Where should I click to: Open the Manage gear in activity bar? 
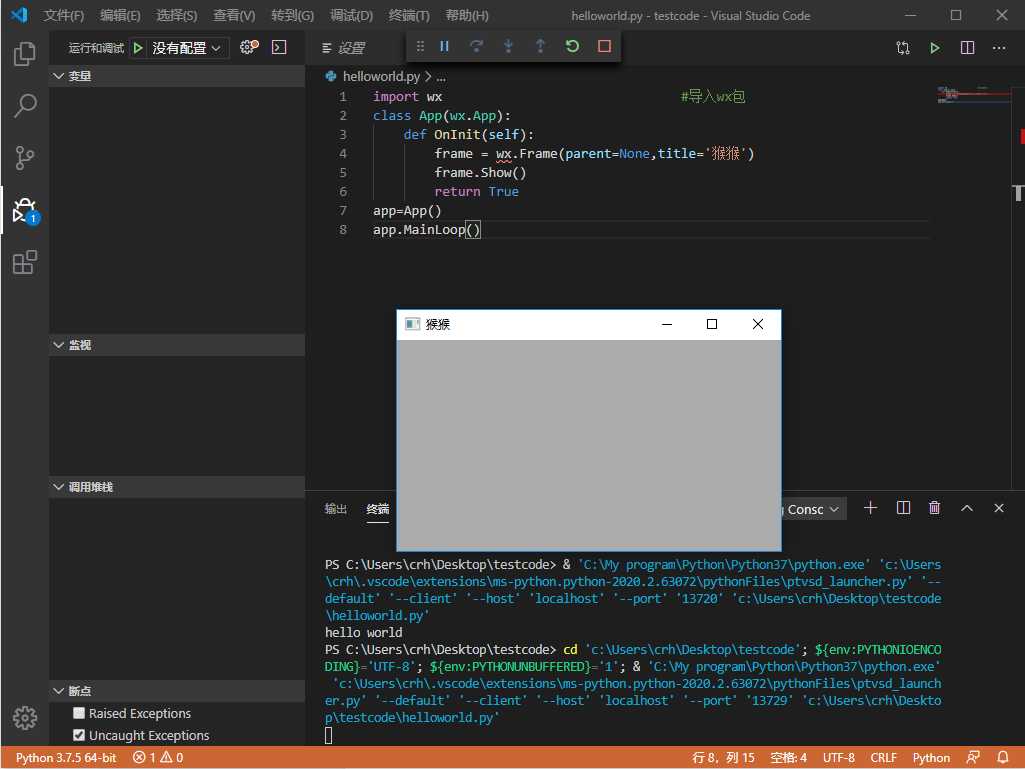pos(24,717)
